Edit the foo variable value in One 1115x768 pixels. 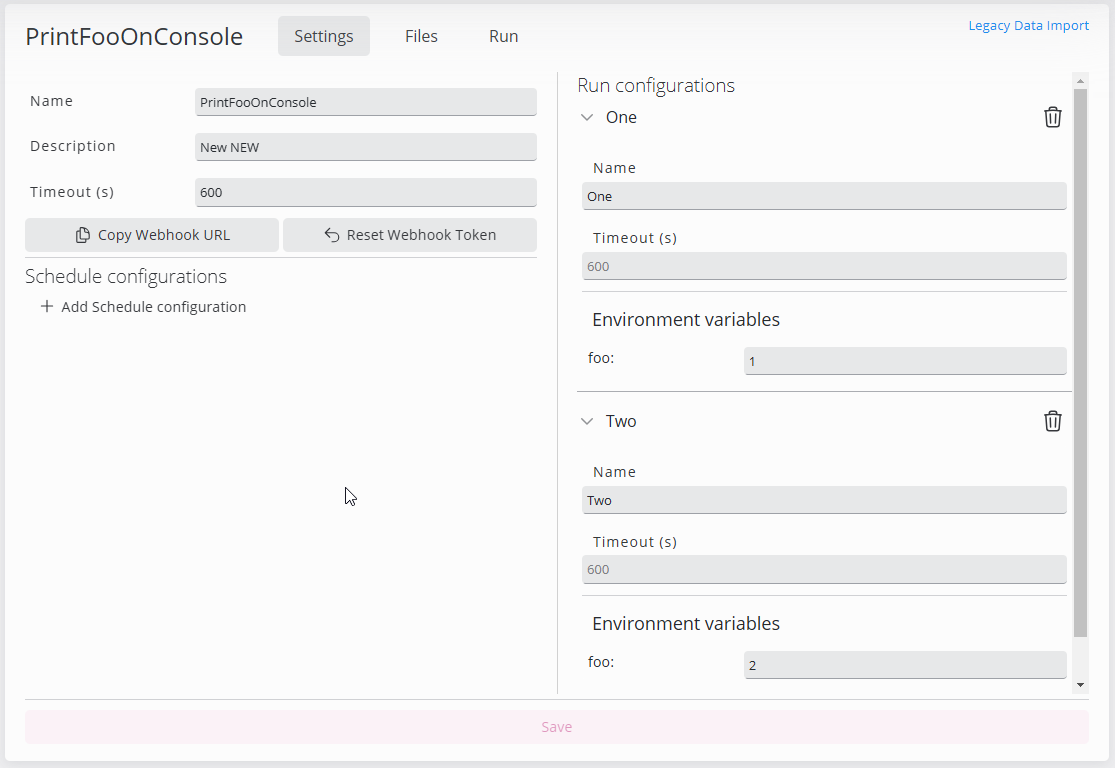pos(904,361)
